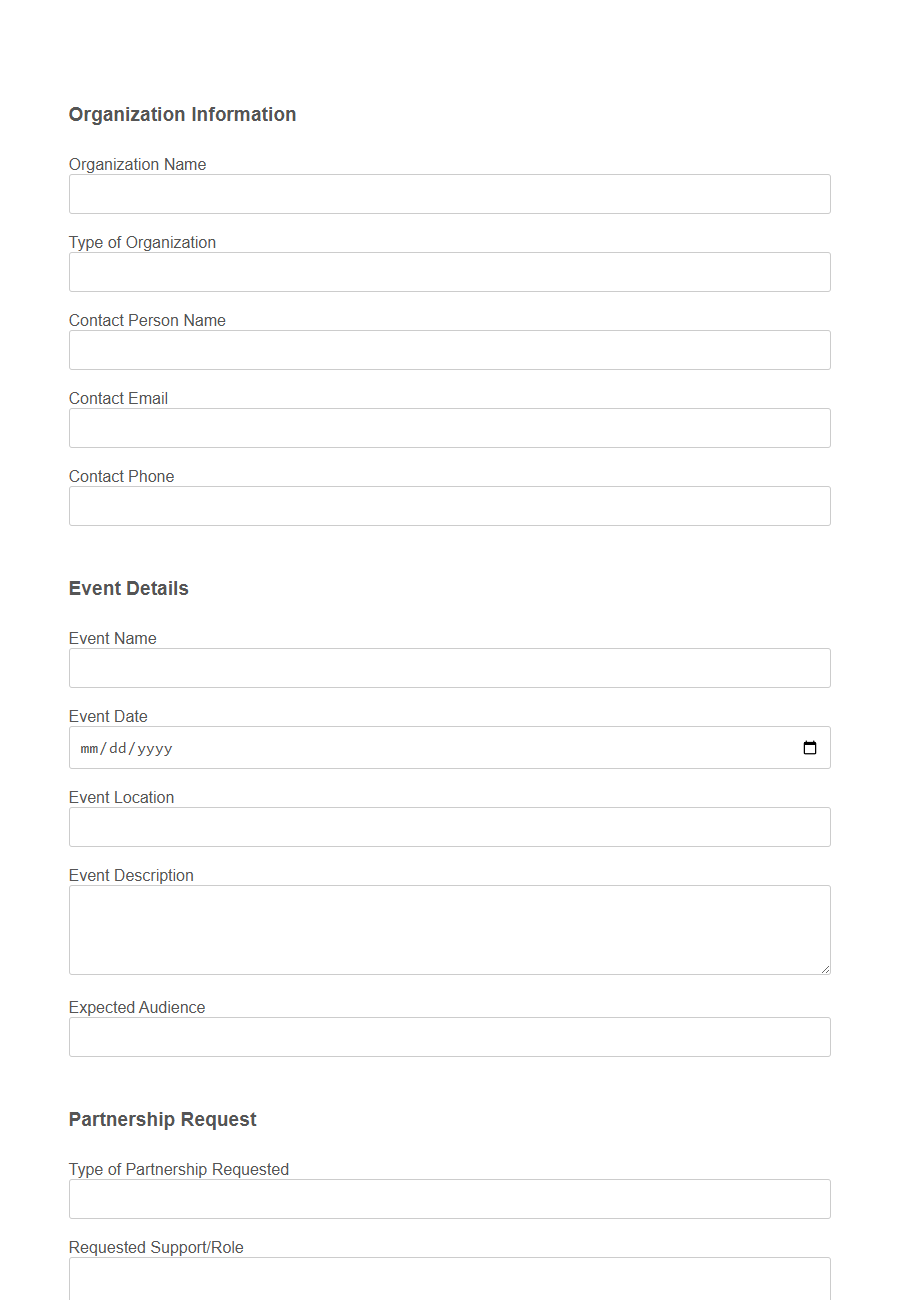Select the mm segment of Event Date
900x1300 pixels.
click(89, 747)
